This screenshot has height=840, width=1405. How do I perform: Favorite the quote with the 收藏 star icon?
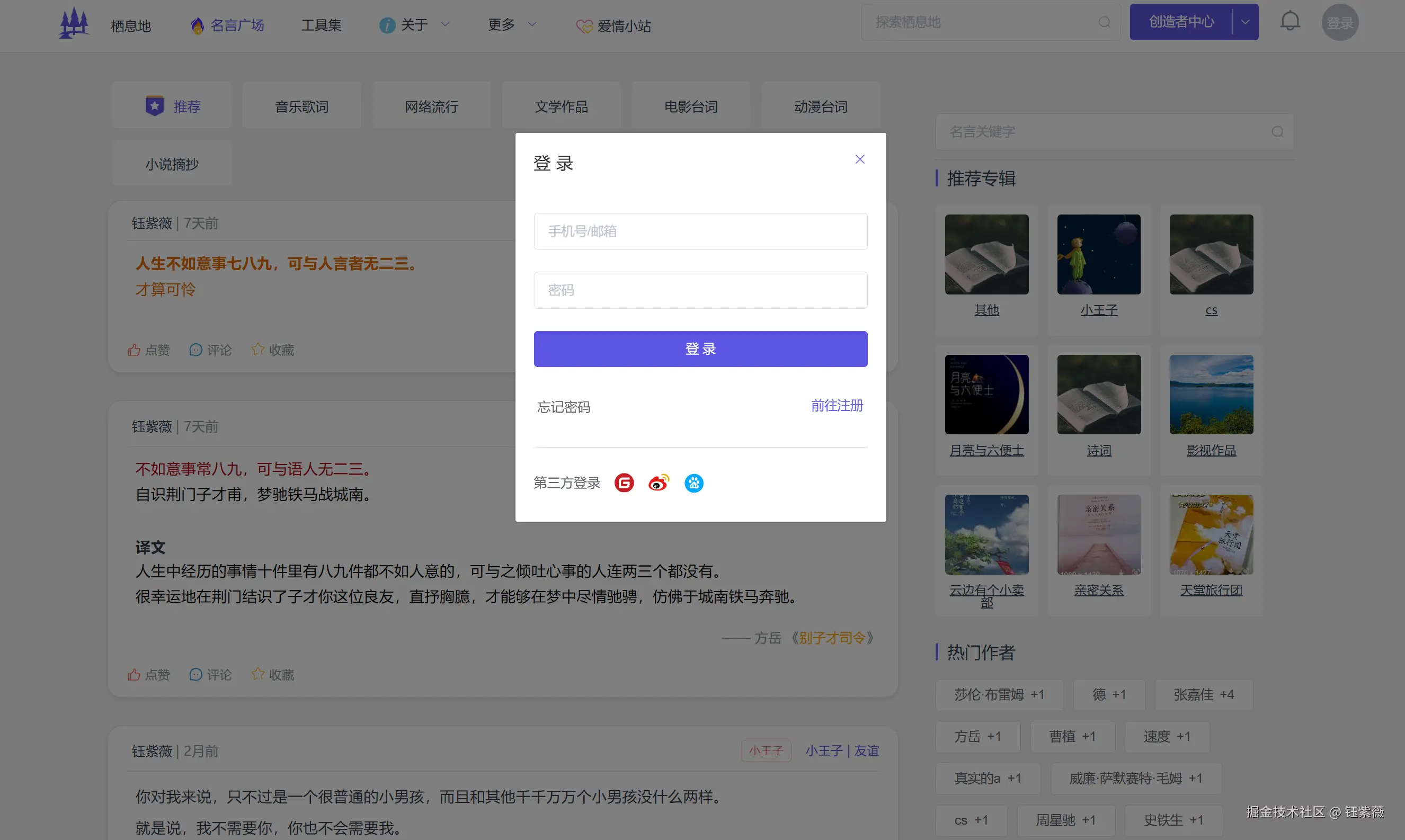tap(257, 349)
